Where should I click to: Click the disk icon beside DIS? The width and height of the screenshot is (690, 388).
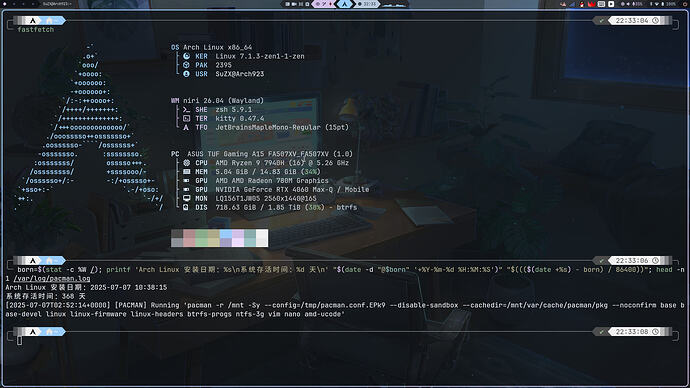pos(186,207)
